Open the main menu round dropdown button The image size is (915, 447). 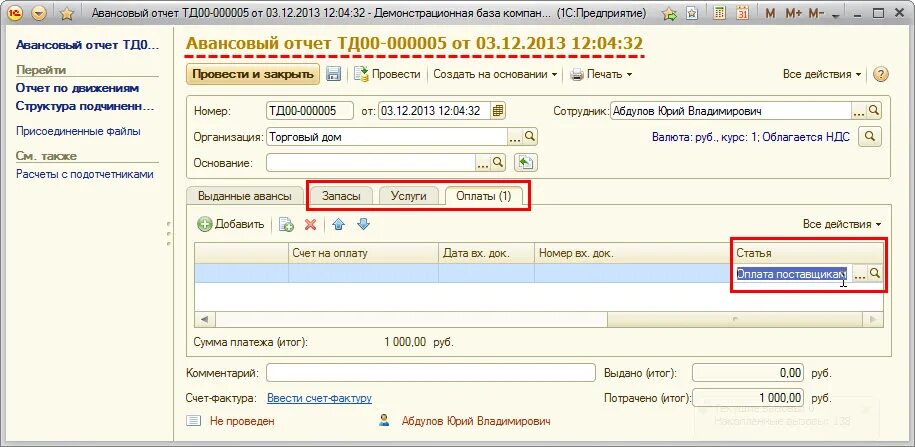39,13
